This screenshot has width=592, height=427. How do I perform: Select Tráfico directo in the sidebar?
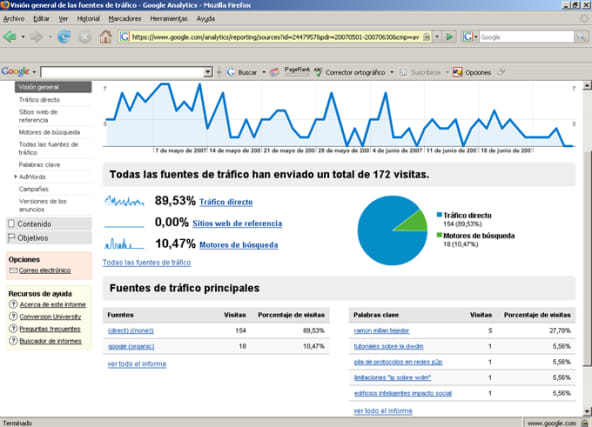(x=39, y=100)
